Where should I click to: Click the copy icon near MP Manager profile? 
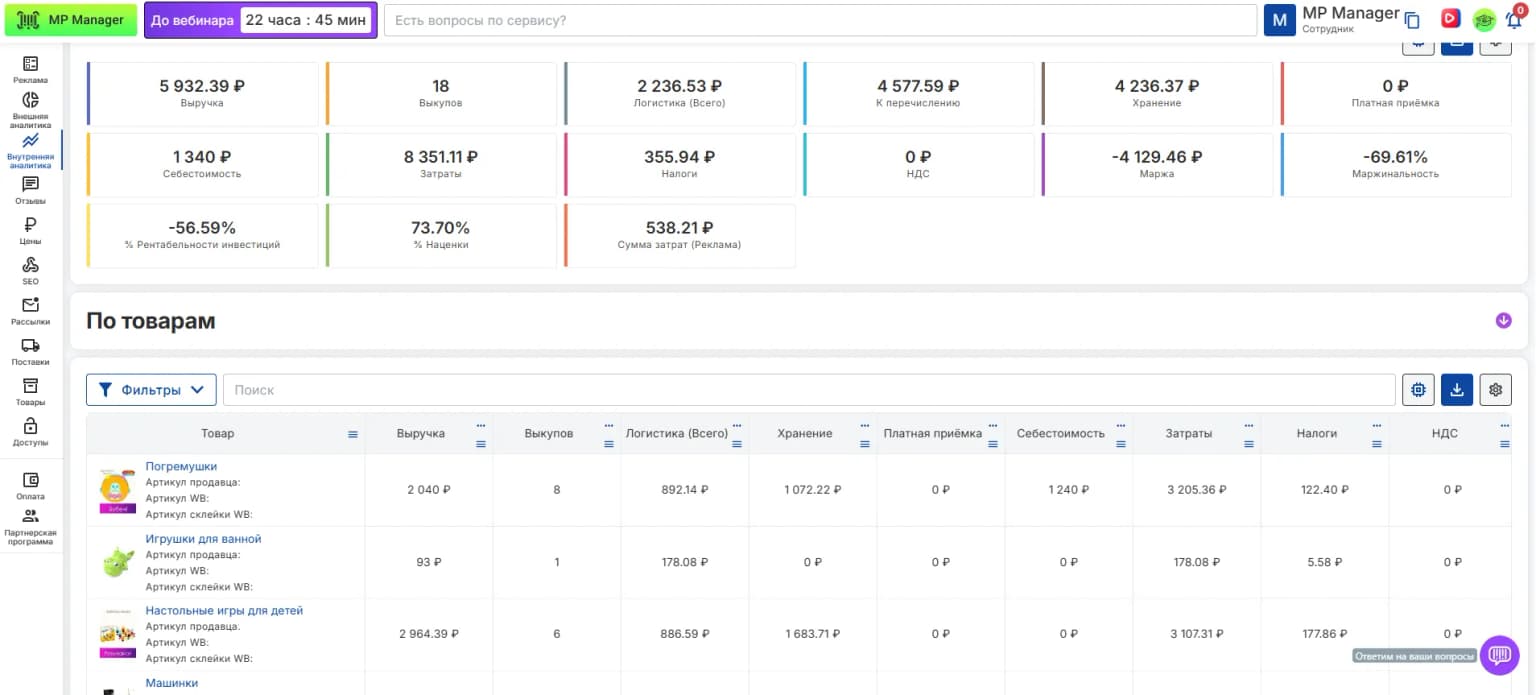[1412, 20]
